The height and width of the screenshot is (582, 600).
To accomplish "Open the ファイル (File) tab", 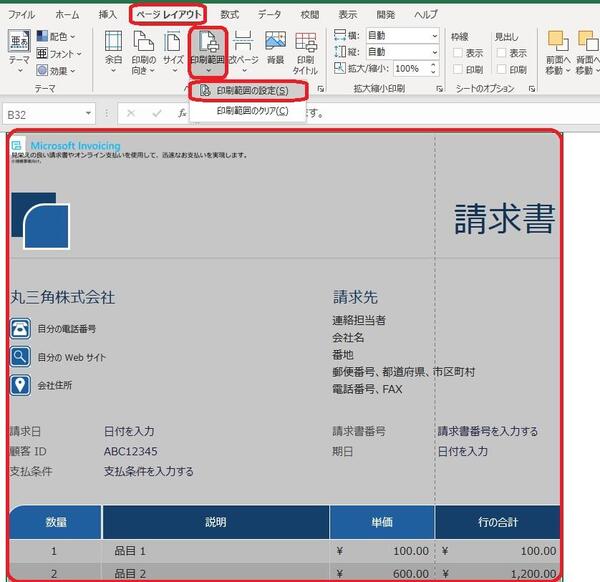I will click(21, 14).
